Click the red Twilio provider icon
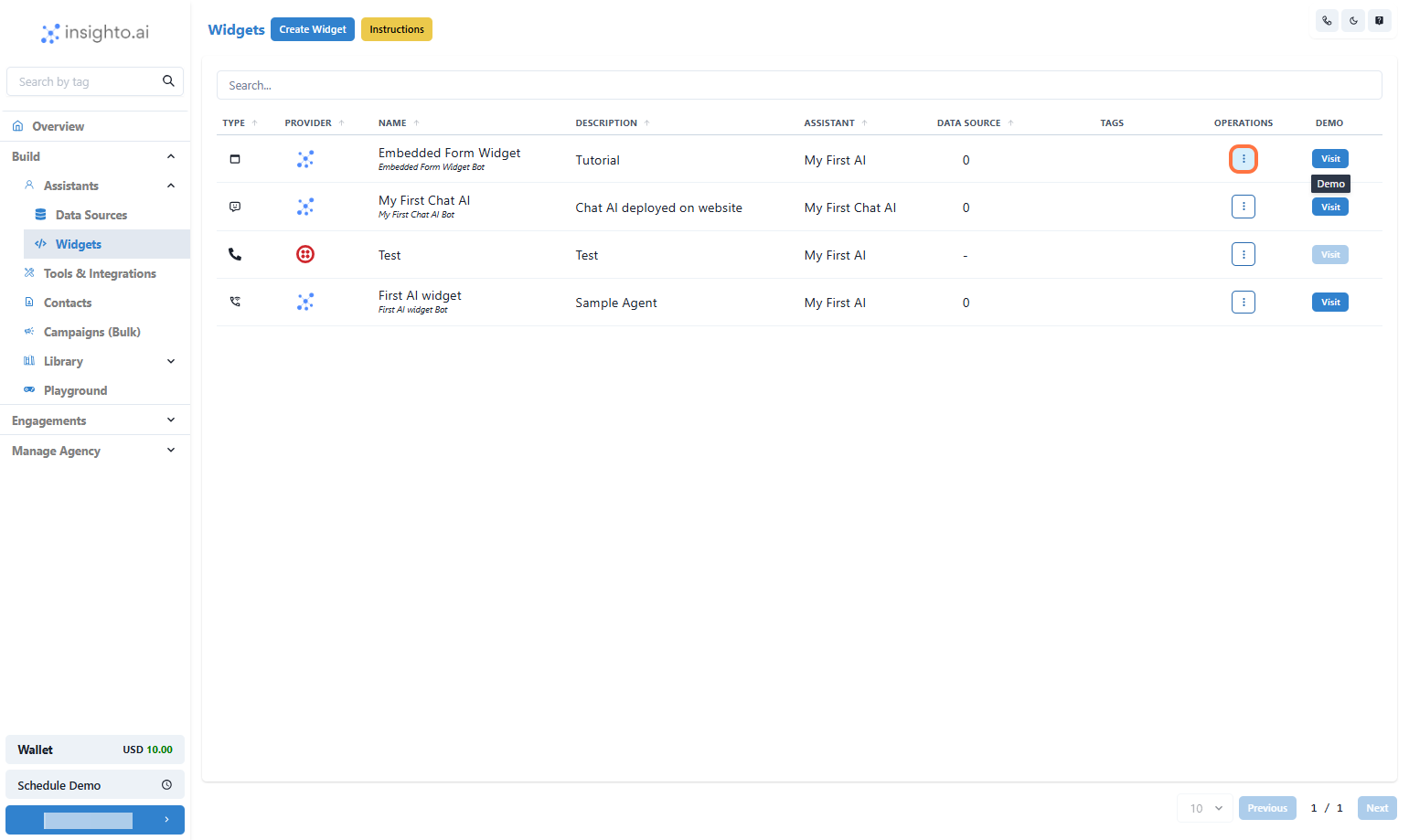Viewport: 1409px width, 840px height. tap(305, 254)
